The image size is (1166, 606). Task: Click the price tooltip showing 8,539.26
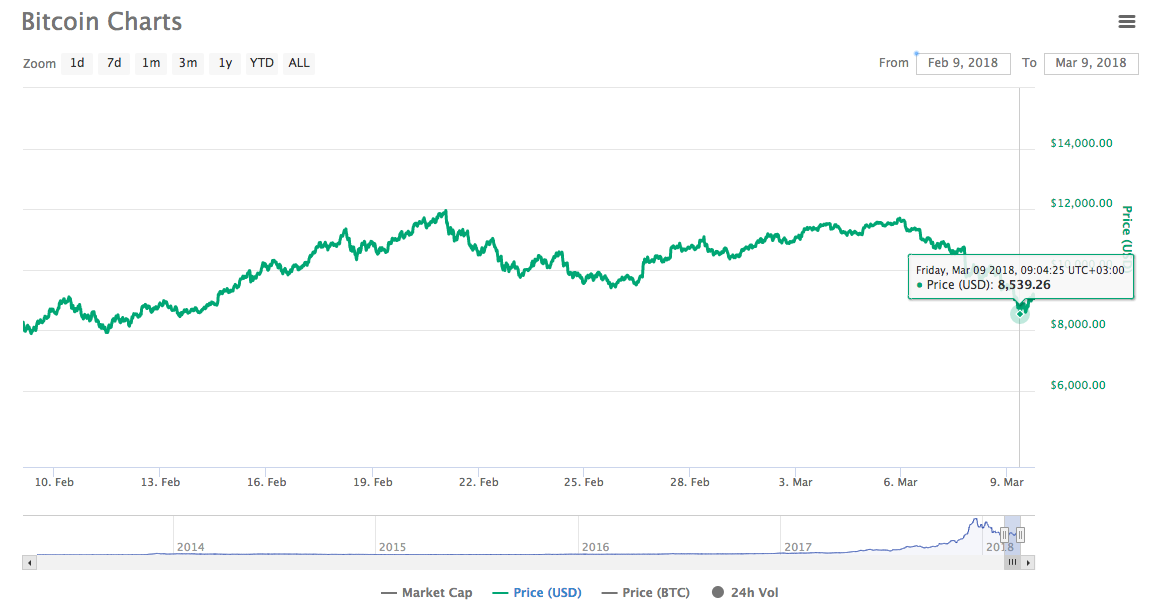coord(1020,277)
